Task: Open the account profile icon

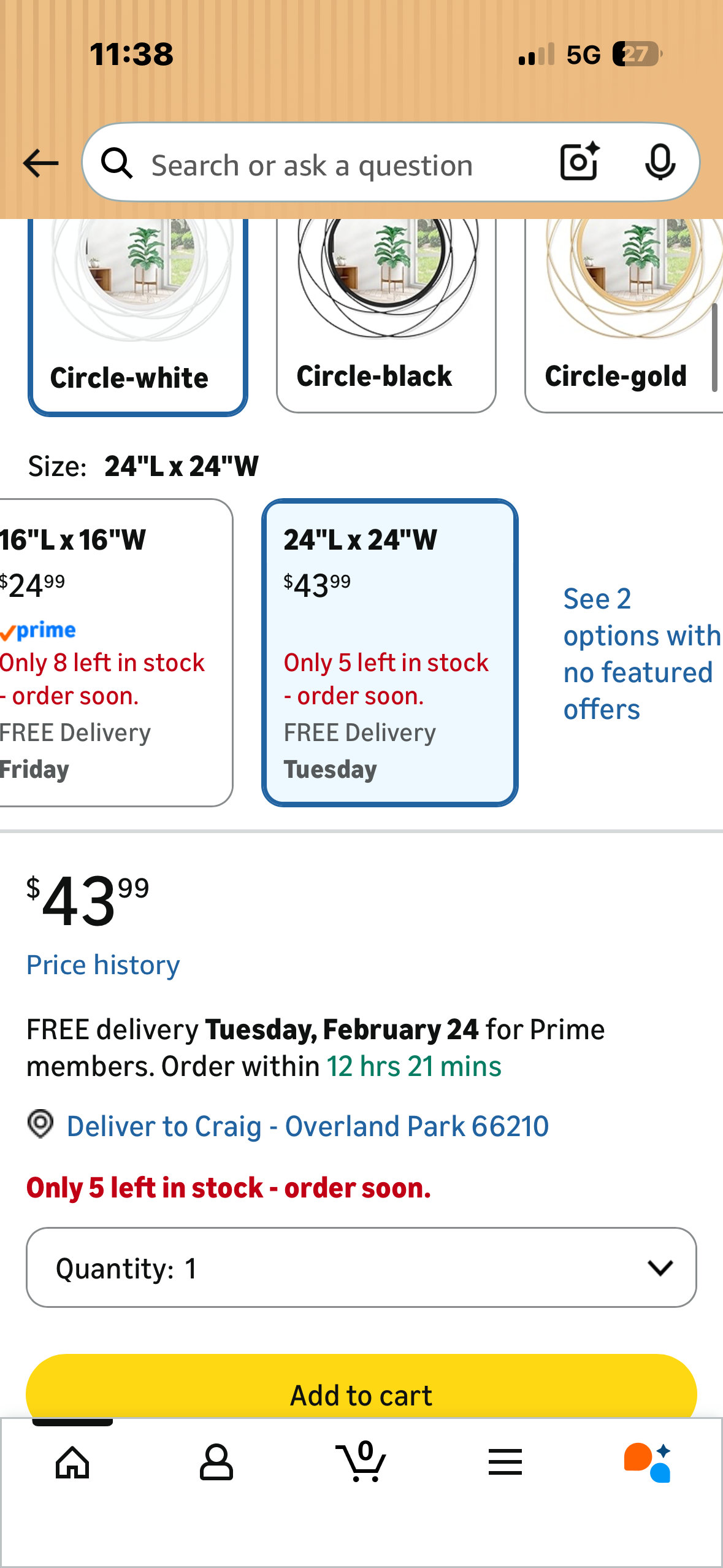Action: (x=216, y=1462)
